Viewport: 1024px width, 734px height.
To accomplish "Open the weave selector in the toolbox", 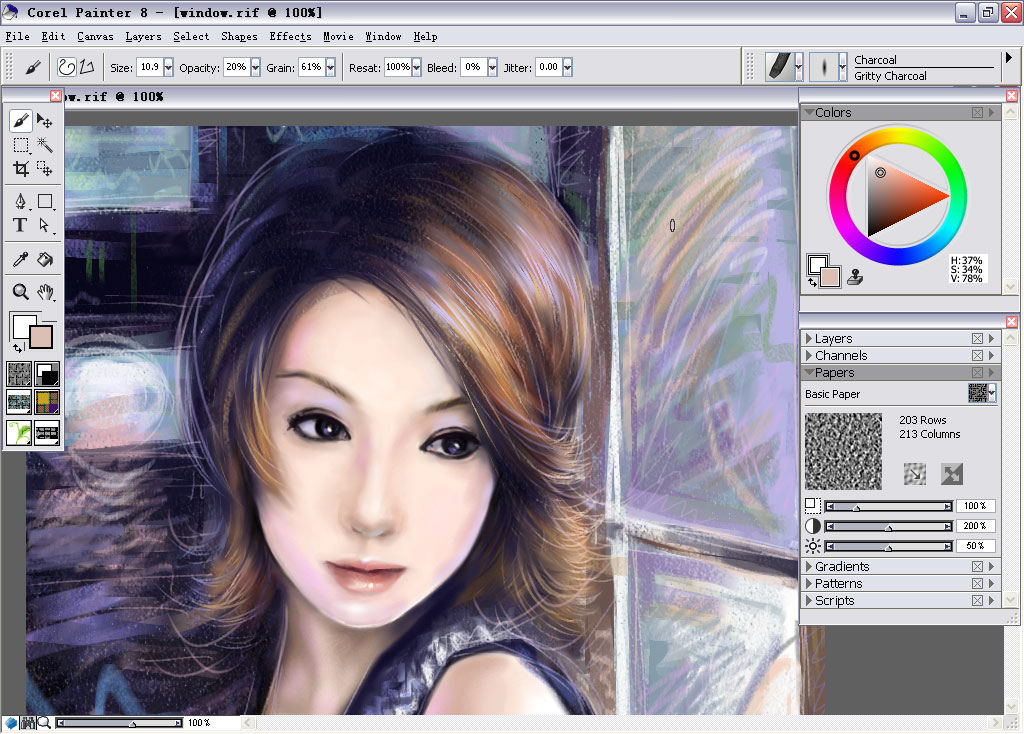I will coord(47,402).
